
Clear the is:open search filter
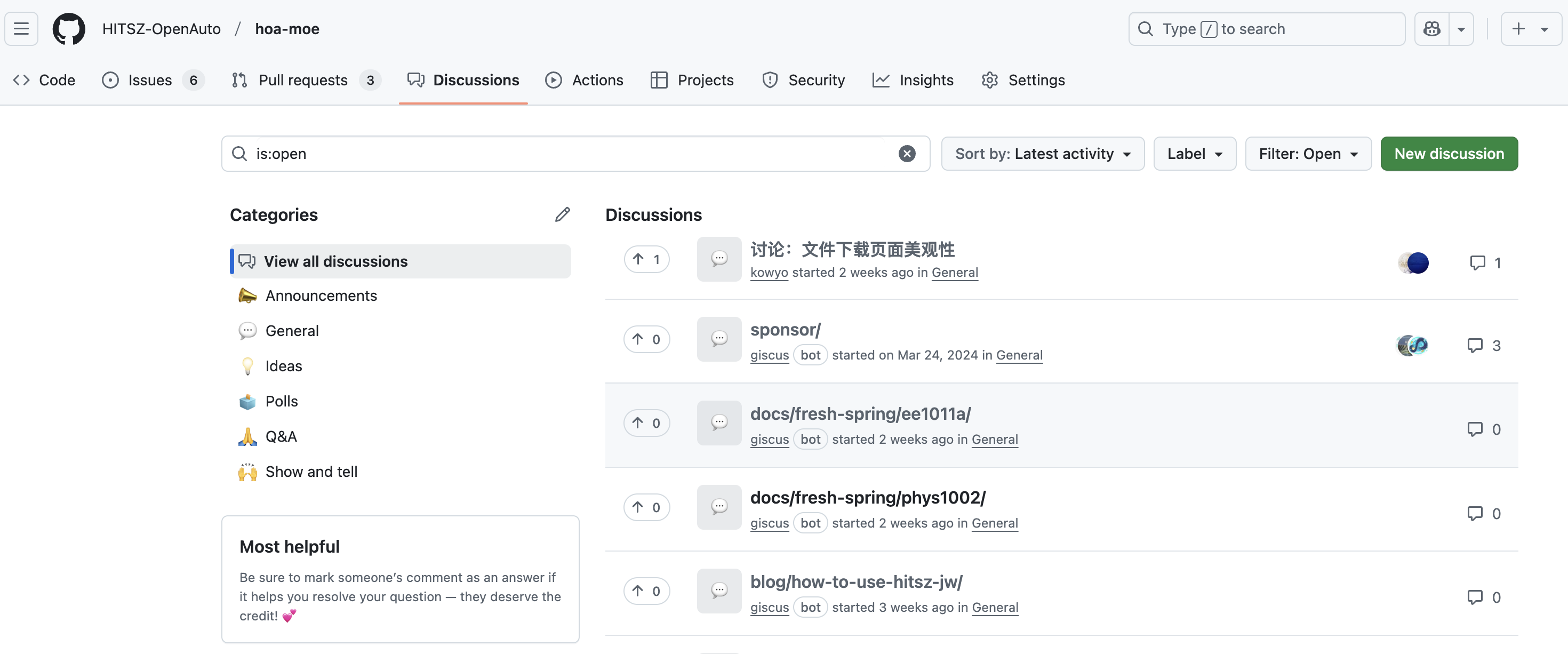(906, 154)
